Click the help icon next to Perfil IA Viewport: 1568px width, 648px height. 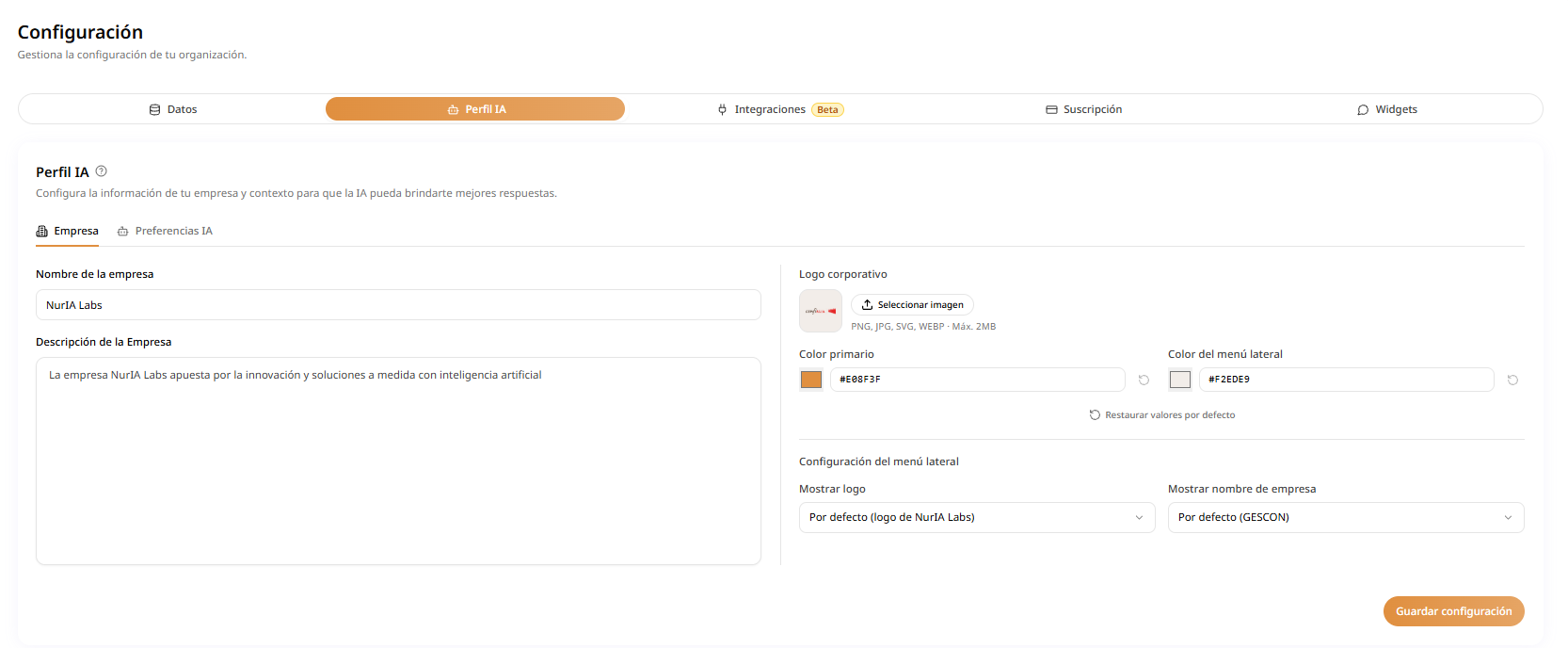(102, 171)
